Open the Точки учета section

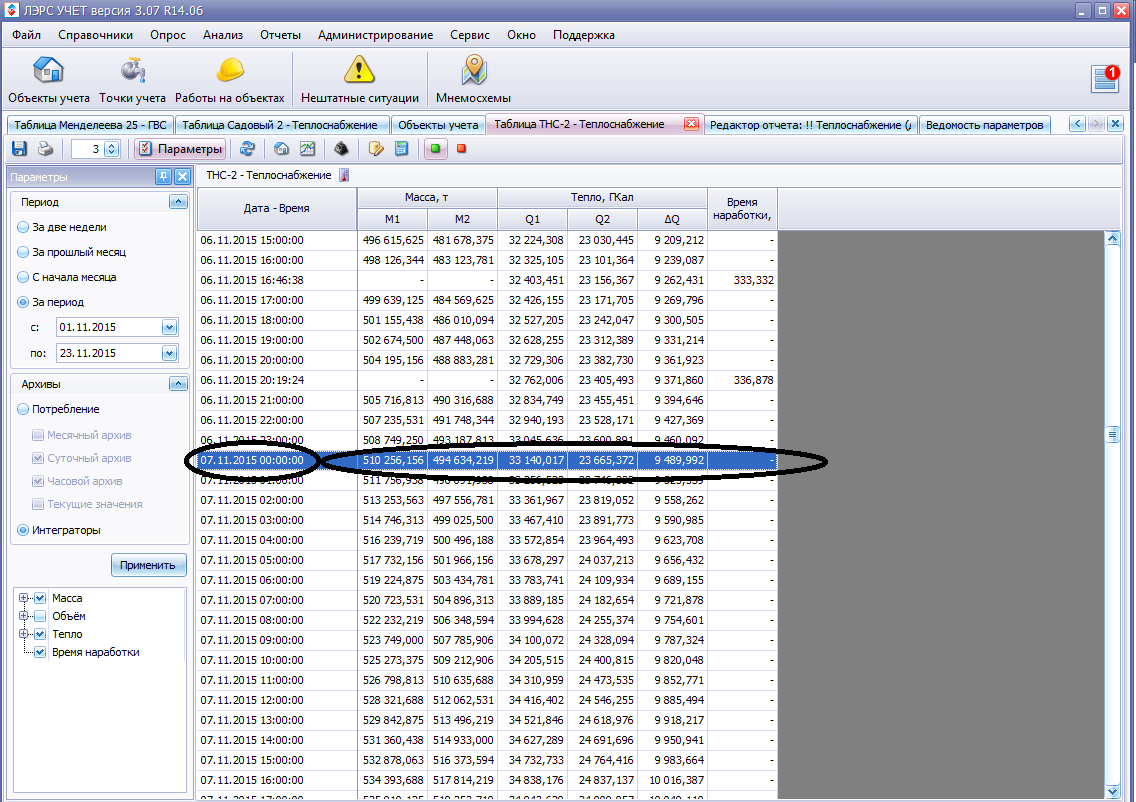[x=133, y=80]
